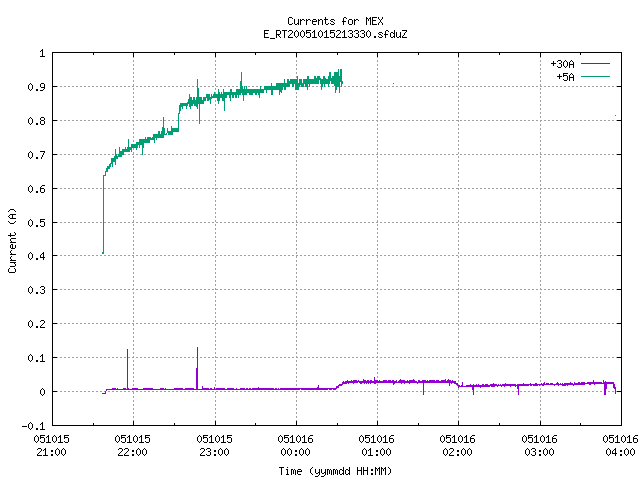The height and width of the screenshot is (480, 640).
Task: Click the x-axis label 051015 22:00
Action: (133, 445)
